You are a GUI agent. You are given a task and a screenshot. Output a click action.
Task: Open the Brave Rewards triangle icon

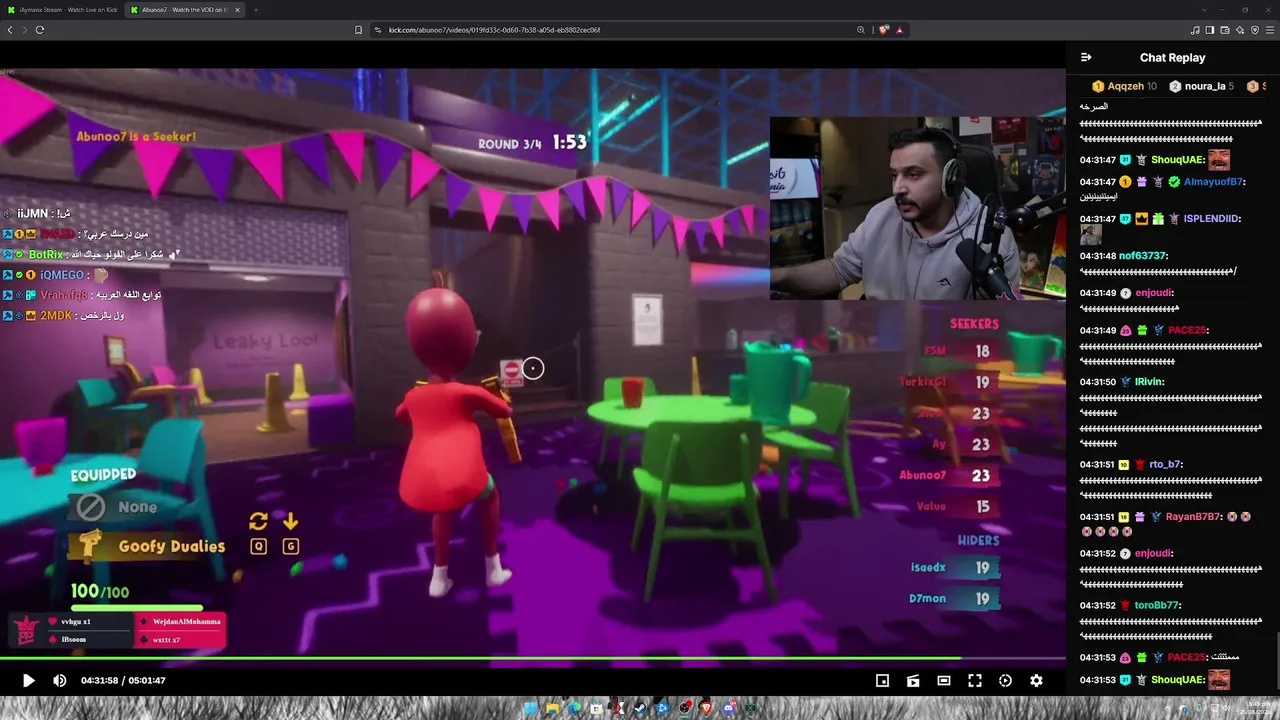899,30
